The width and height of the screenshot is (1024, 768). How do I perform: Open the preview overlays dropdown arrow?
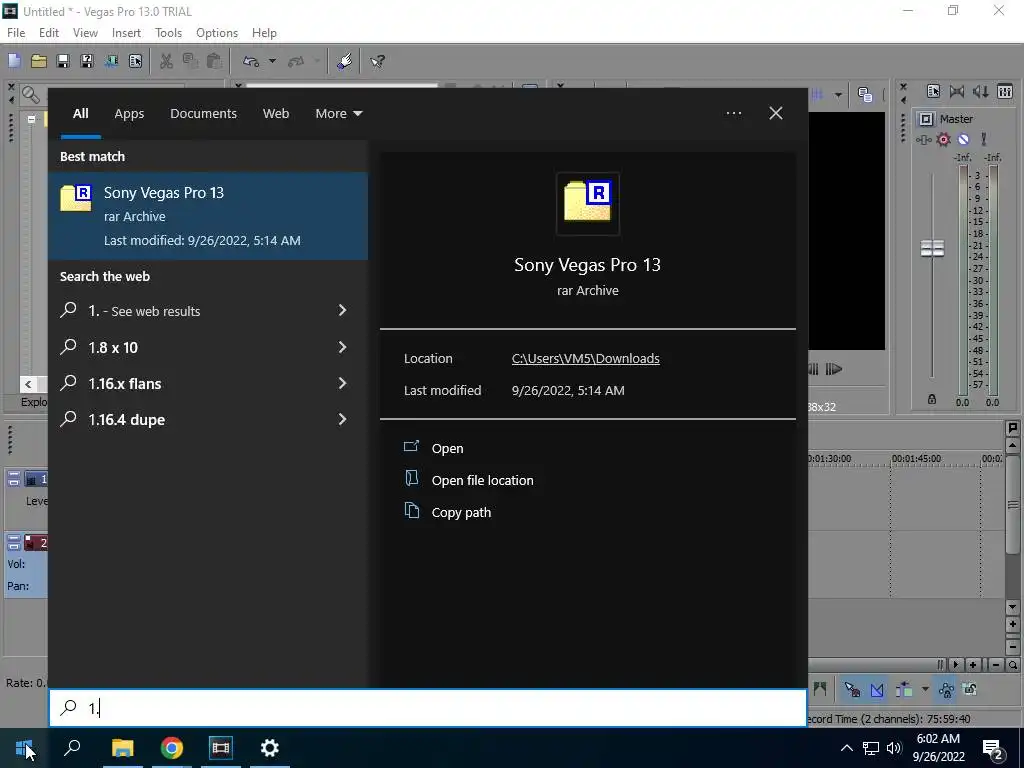tap(838, 95)
